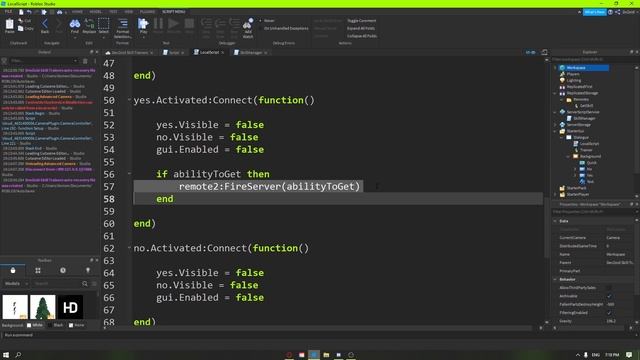640x360 pixels.
Task: Select the White background radio option
Action: pyautogui.click(x=29, y=325)
